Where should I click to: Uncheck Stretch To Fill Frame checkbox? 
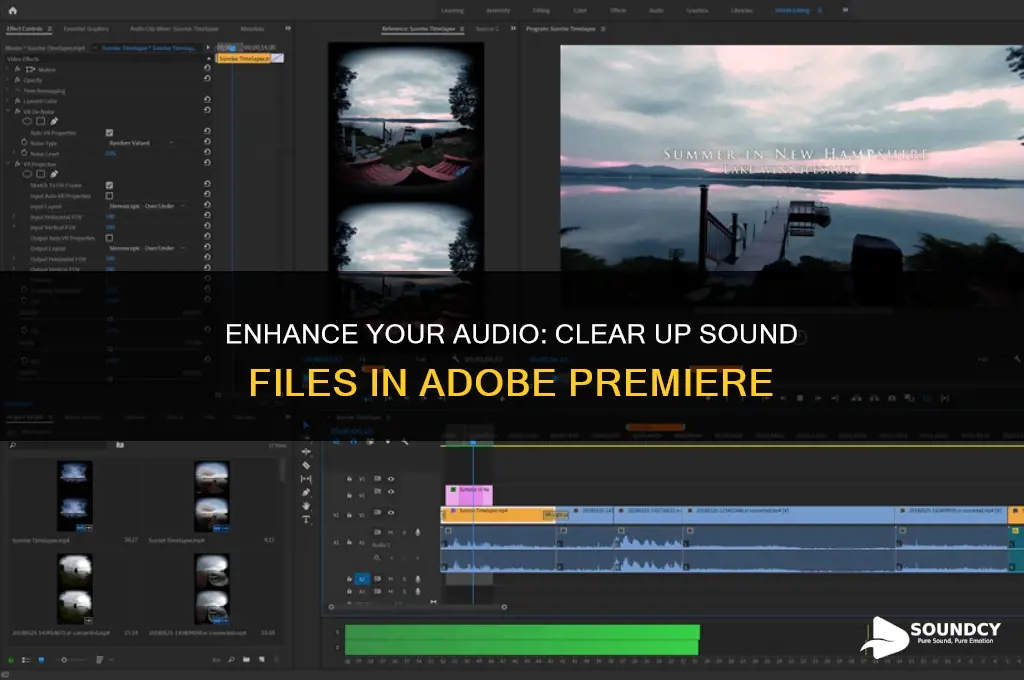tap(109, 186)
